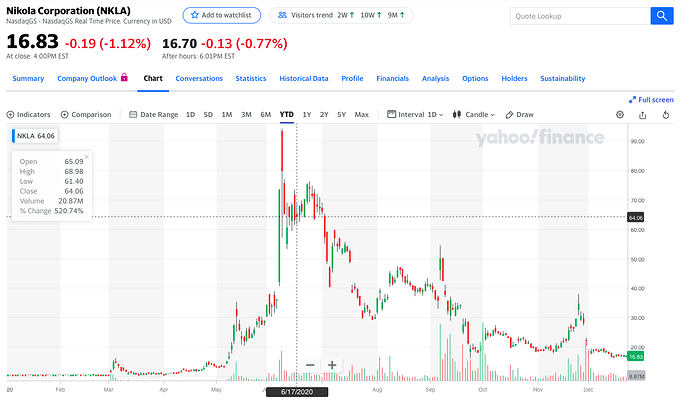The width and height of the screenshot is (690, 403).
Task: Zoom in with the plus button
Action: pyautogui.click(x=332, y=365)
